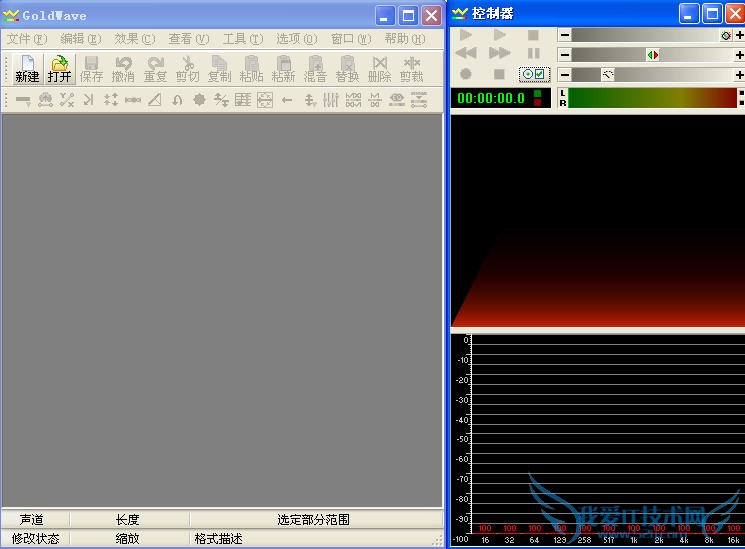745x549 pixels.
Task: Click the Open (打开) folder icon
Action: [x=60, y=68]
